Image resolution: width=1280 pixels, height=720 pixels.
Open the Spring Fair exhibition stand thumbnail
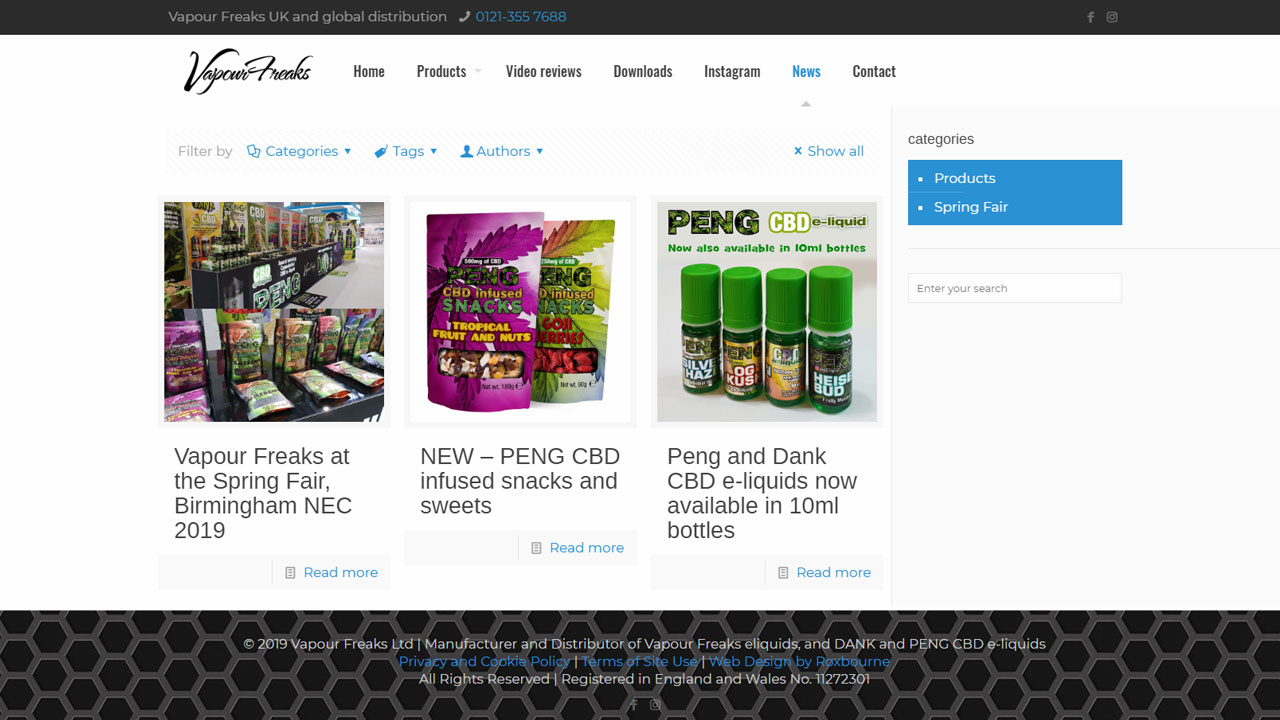point(274,312)
